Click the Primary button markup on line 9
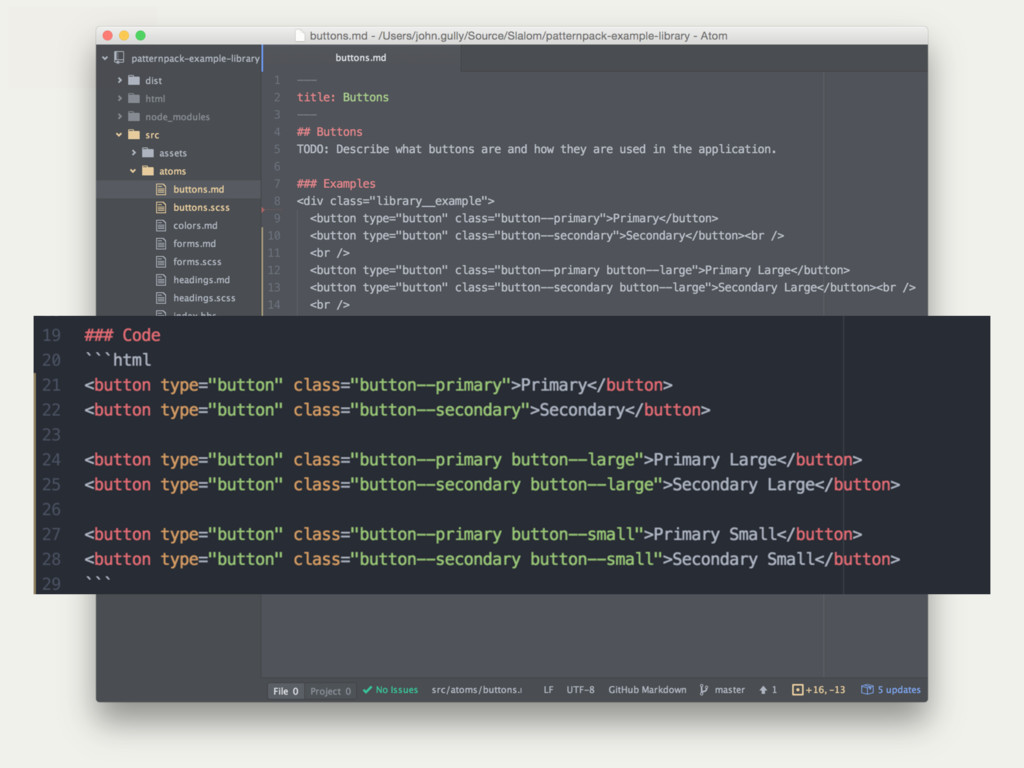 click(514, 218)
